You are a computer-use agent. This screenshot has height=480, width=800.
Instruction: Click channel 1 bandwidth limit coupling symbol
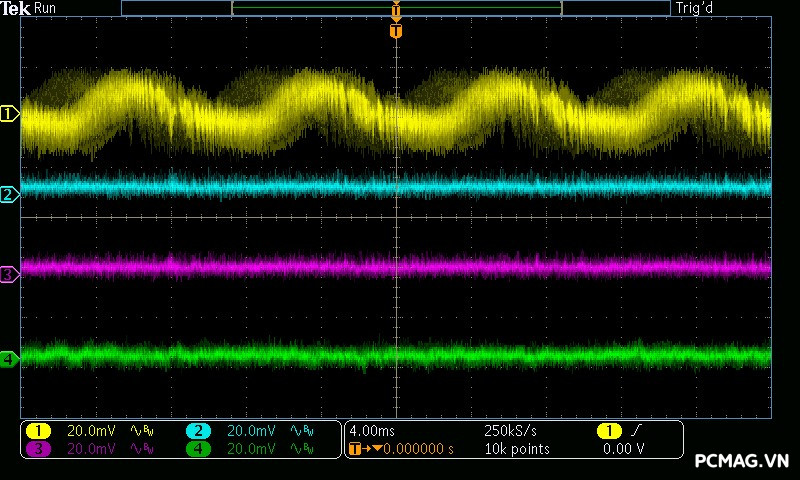(x=142, y=431)
